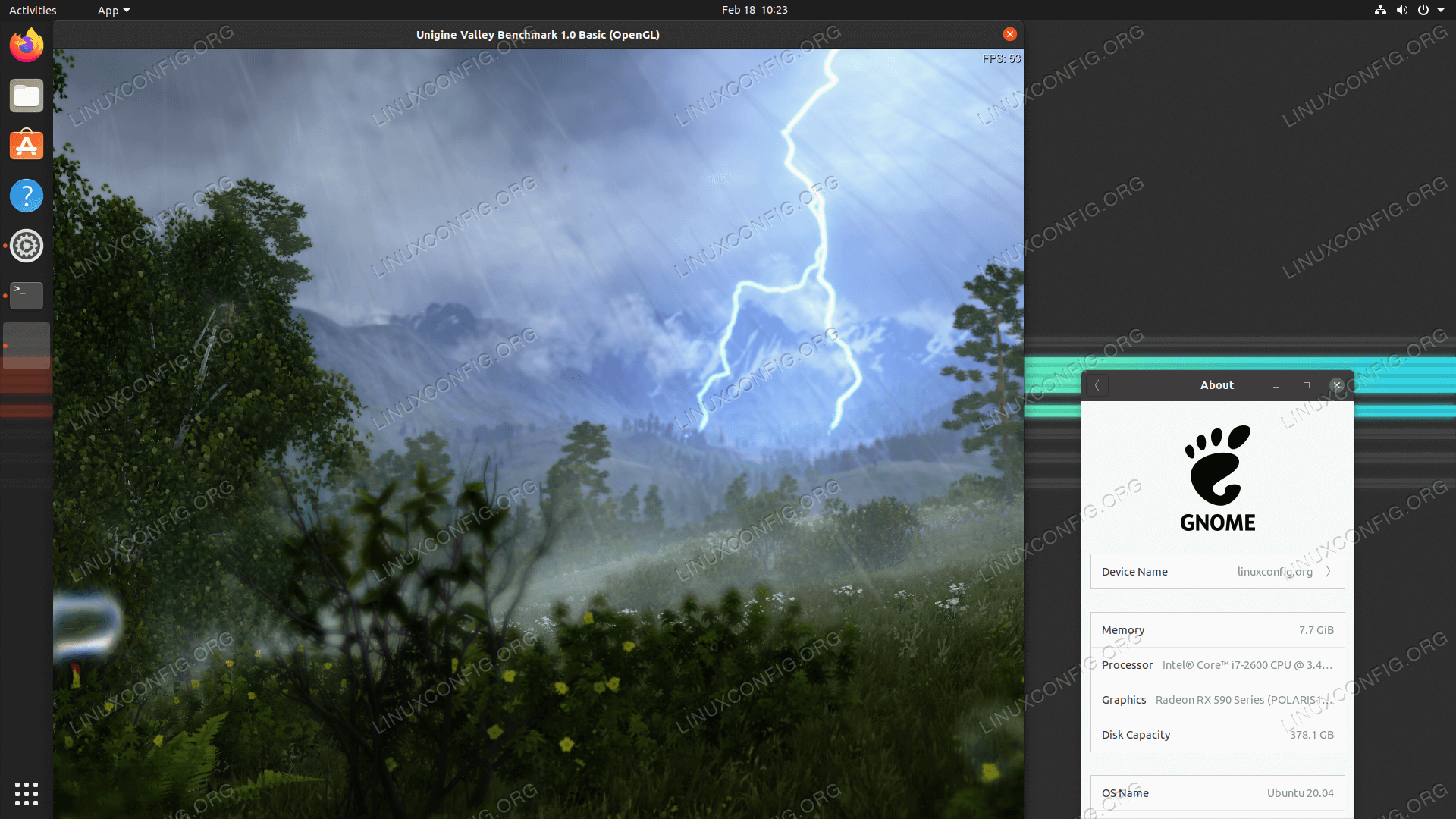Select the running app icon below Terminal
The image size is (1456, 819).
click(x=27, y=346)
